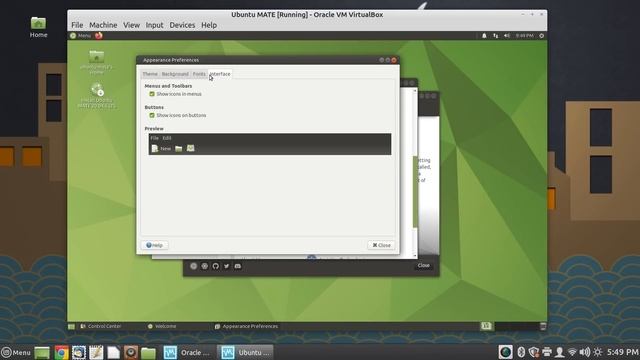
Task: Launch Google Chrome from host panel
Action: (61, 352)
